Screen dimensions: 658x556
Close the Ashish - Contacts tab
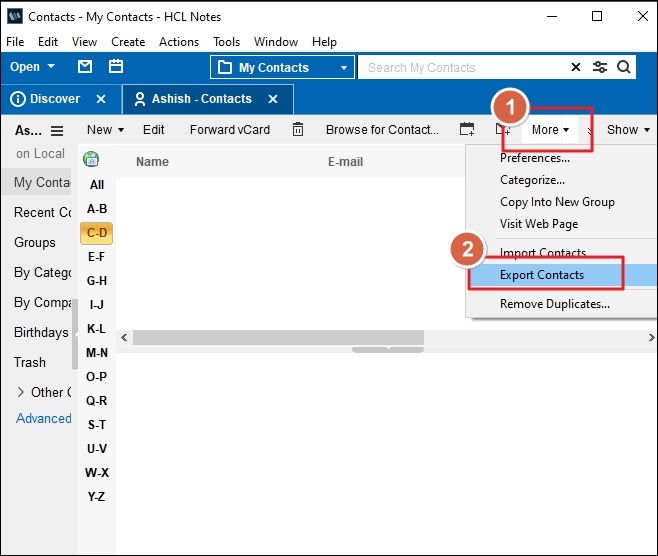coord(273,99)
